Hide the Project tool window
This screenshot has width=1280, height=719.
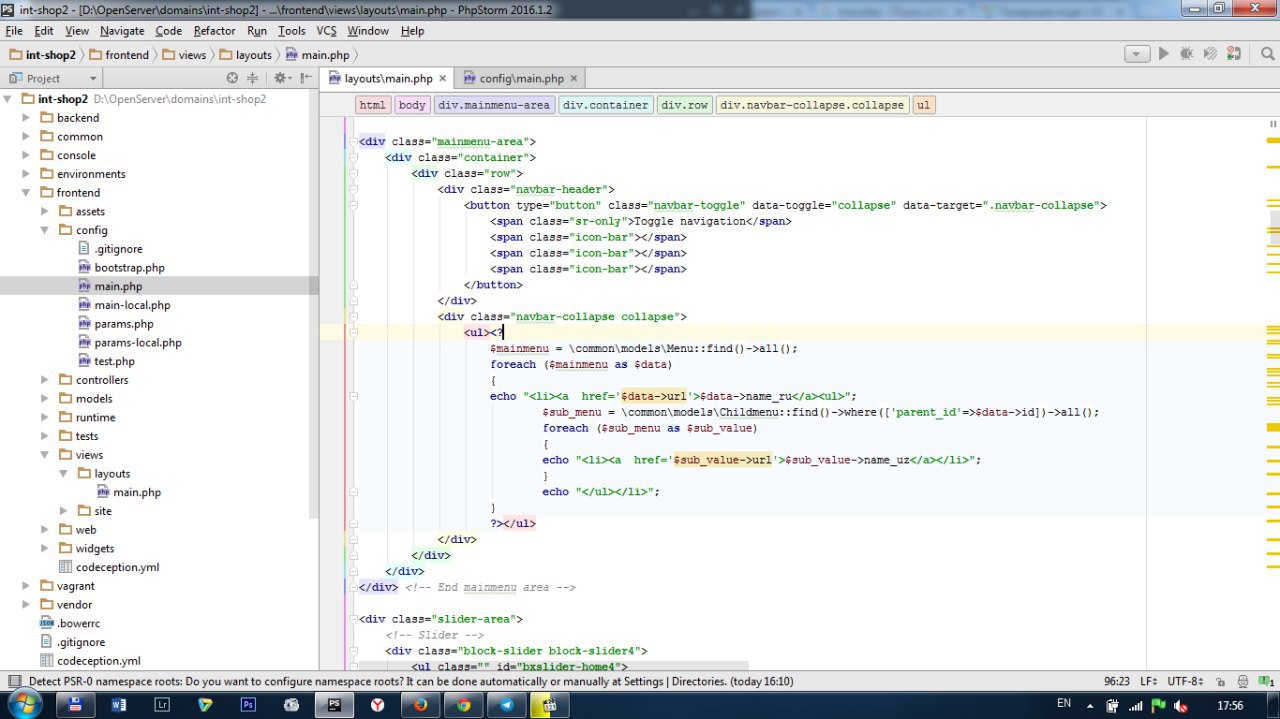[x=305, y=78]
